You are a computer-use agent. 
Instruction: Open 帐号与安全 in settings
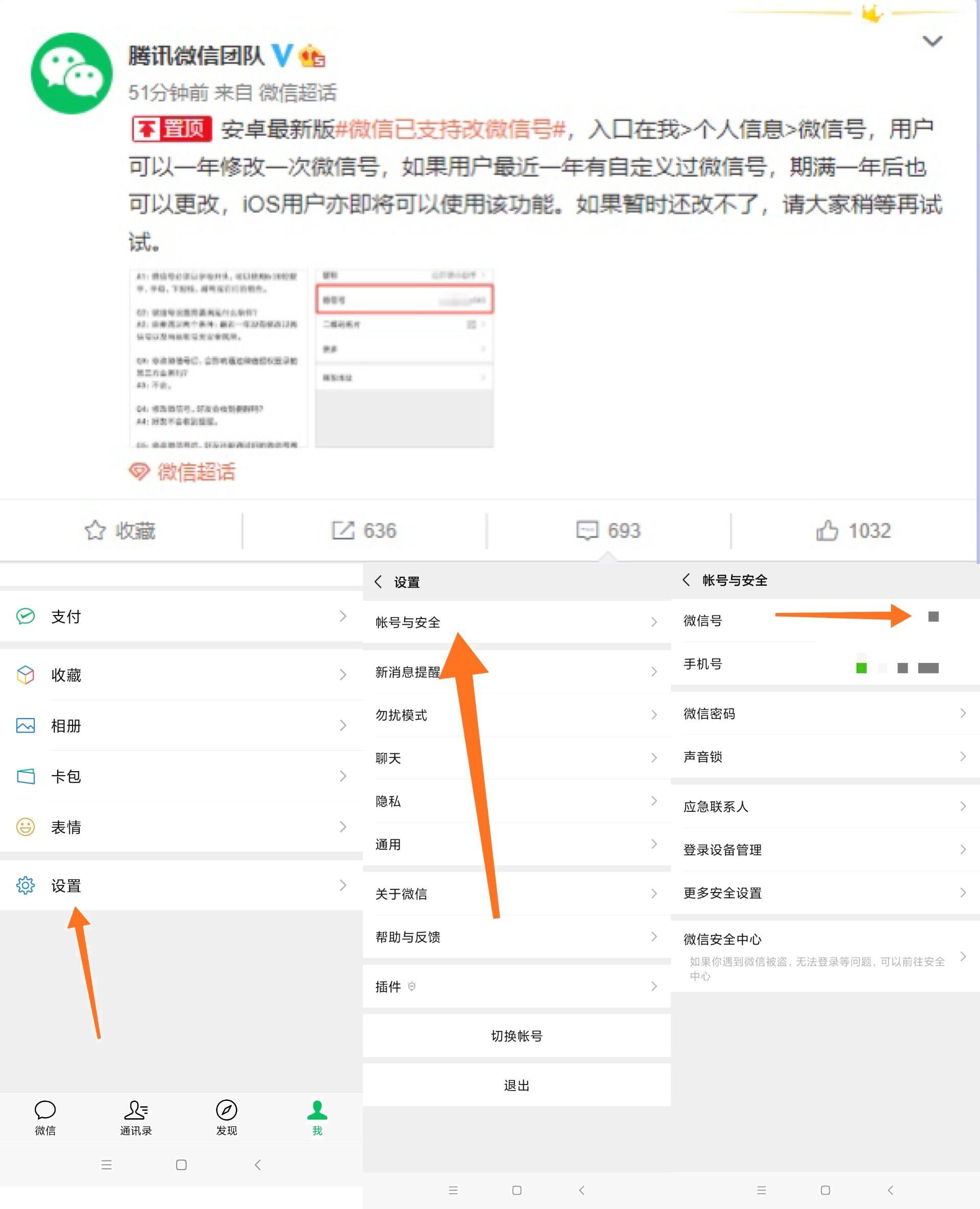[517, 622]
